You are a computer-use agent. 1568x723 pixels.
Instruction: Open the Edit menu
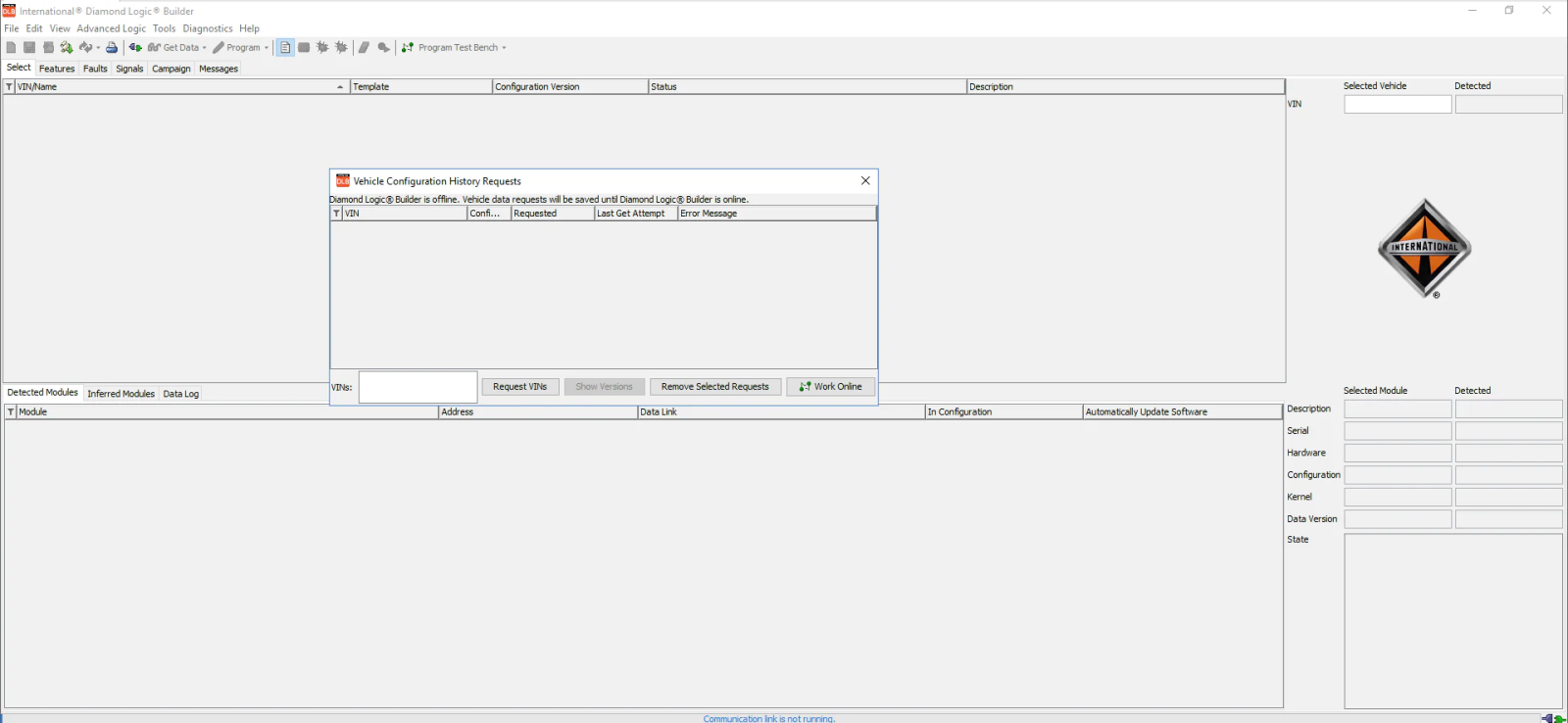tap(34, 28)
